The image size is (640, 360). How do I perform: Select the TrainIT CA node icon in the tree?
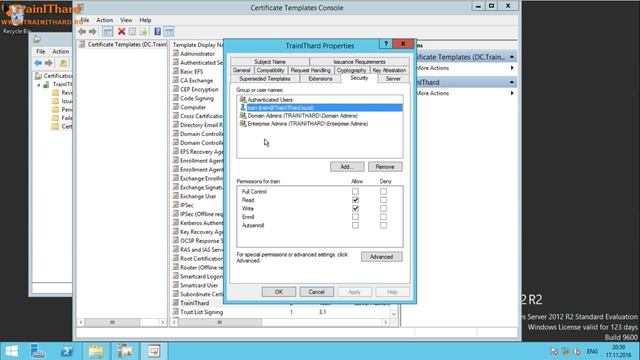pos(47,84)
